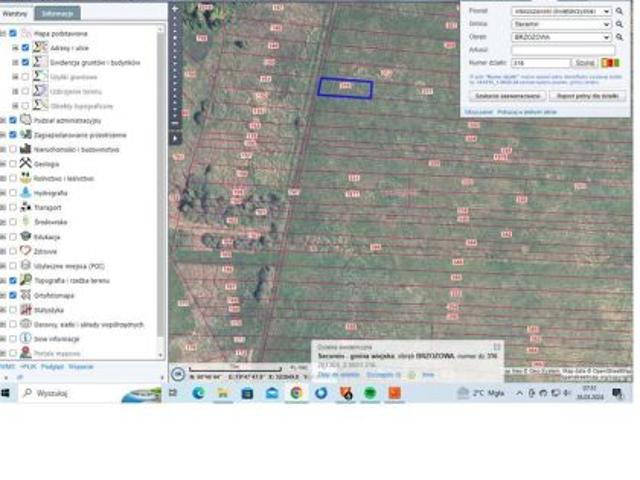Open the Mail app from the taskbar
The height and width of the screenshot is (480, 640).
(272, 393)
